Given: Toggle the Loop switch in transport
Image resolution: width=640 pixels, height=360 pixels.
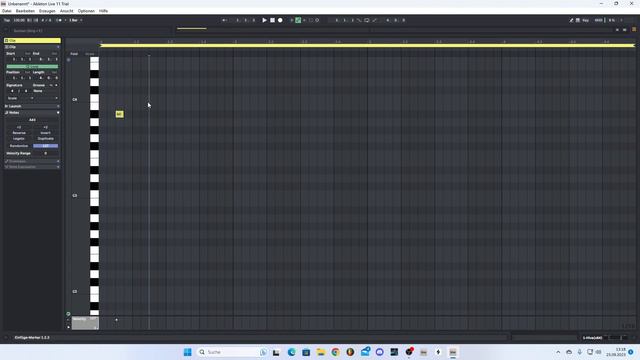Looking at the screenshot, I should point(367,20).
